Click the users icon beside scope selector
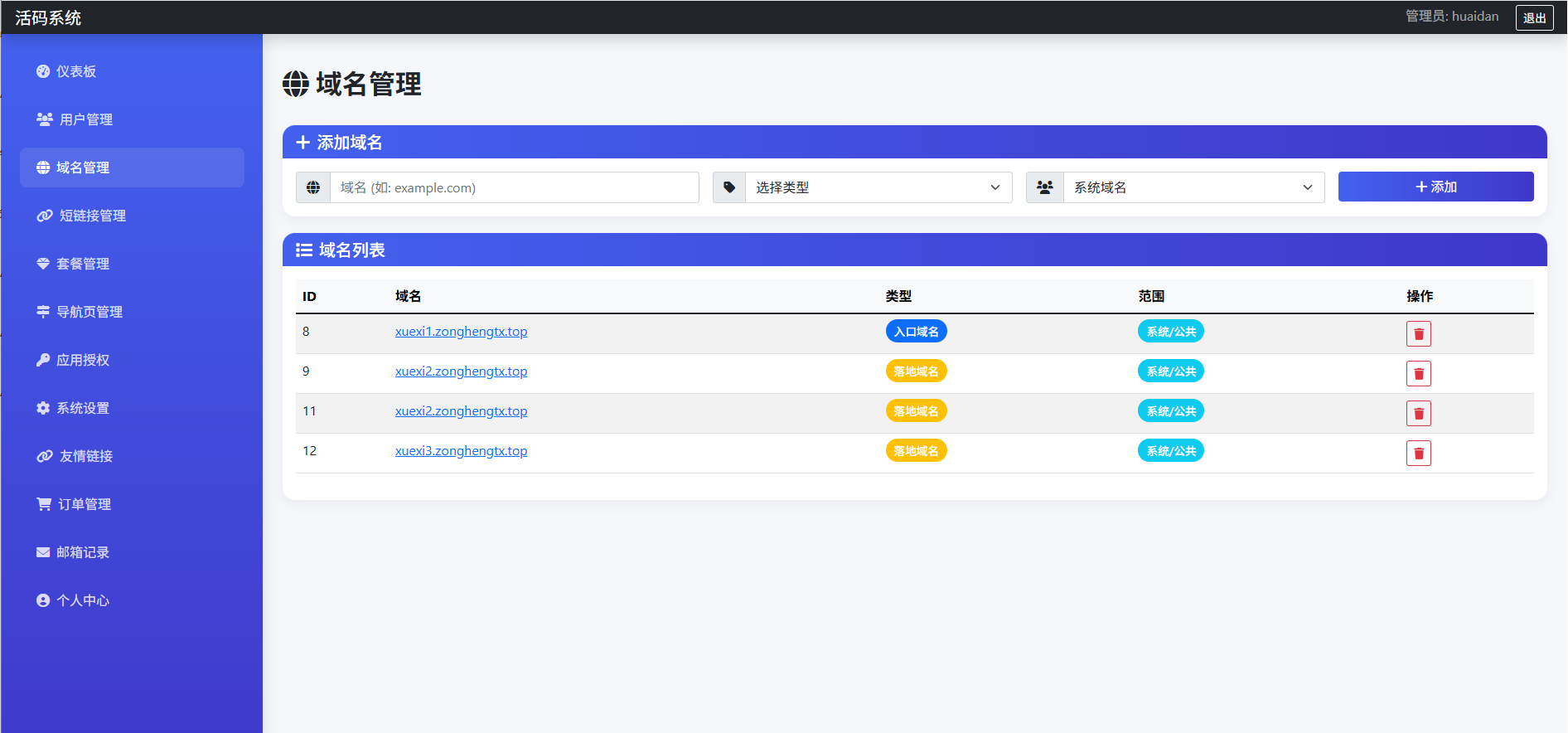The image size is (1568, 733). tap(1045, 187)
